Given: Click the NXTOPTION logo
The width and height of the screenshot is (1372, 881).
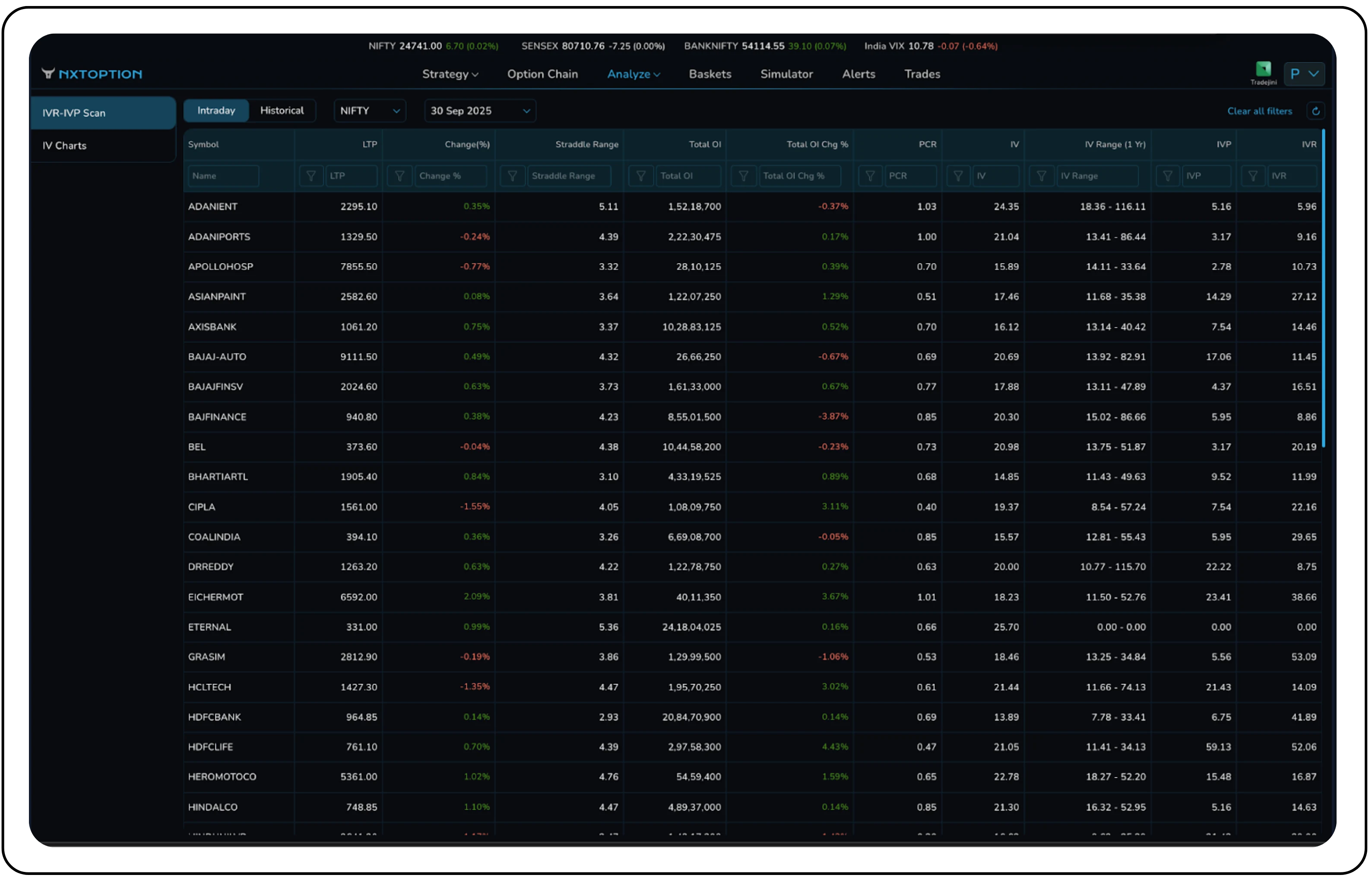Looking at the screenshot, I should pos(92,74).
